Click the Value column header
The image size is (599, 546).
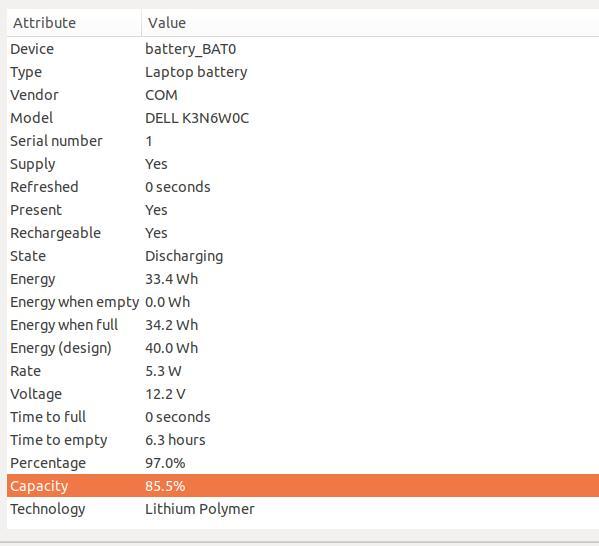[x=370, y=23]
